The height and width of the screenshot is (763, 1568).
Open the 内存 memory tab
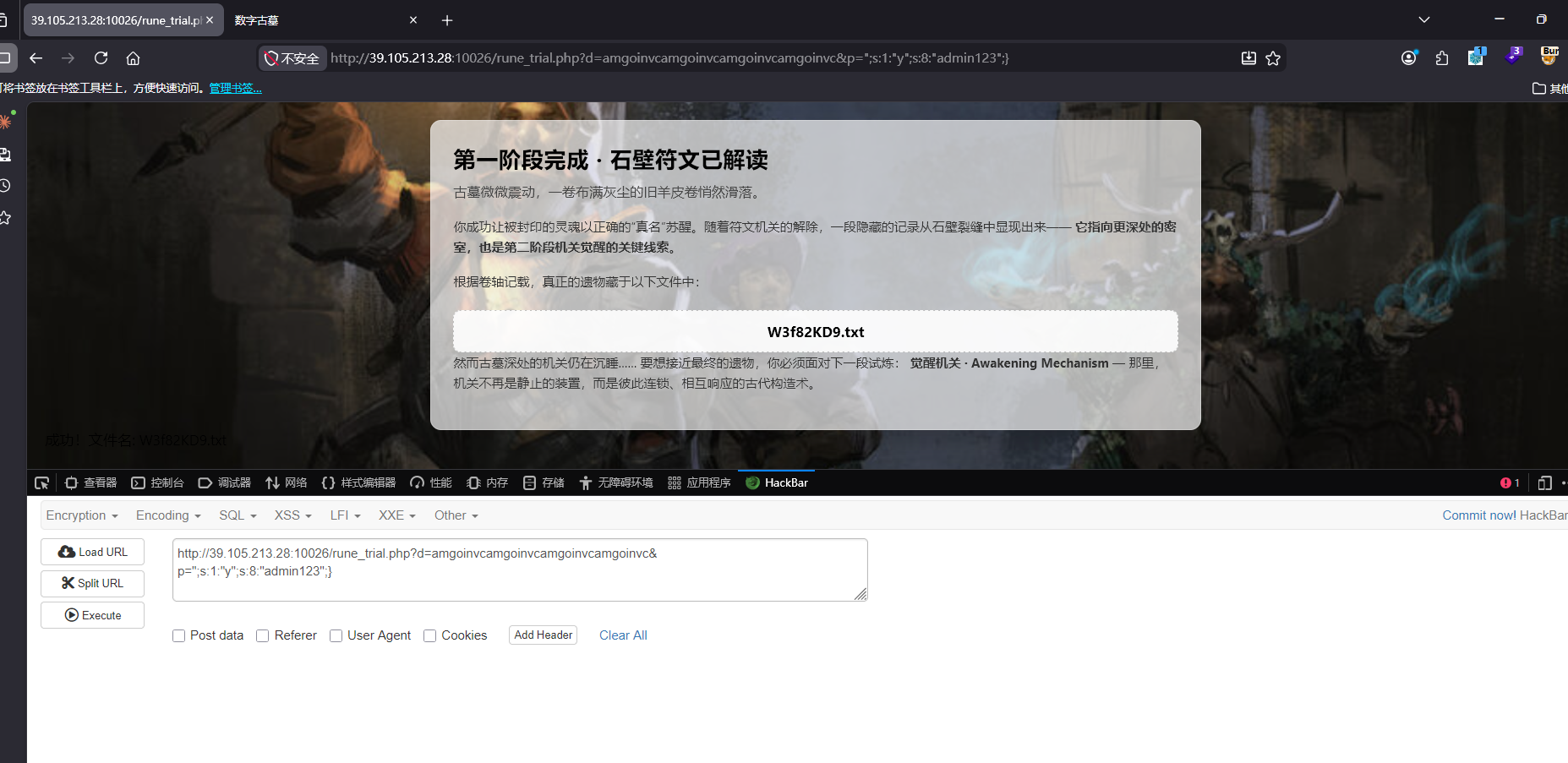(x=488, y=482)
